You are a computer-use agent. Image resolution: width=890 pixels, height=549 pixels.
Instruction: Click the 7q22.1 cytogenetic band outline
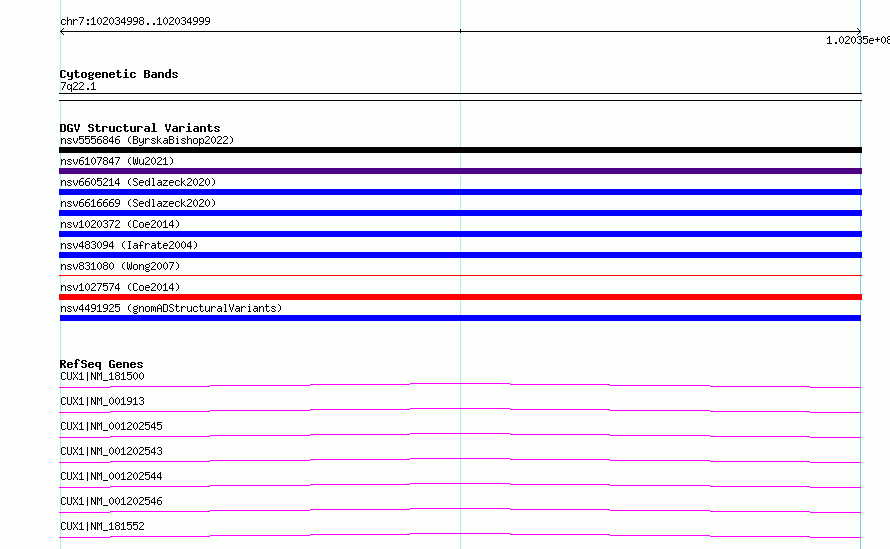pos(460,97)
